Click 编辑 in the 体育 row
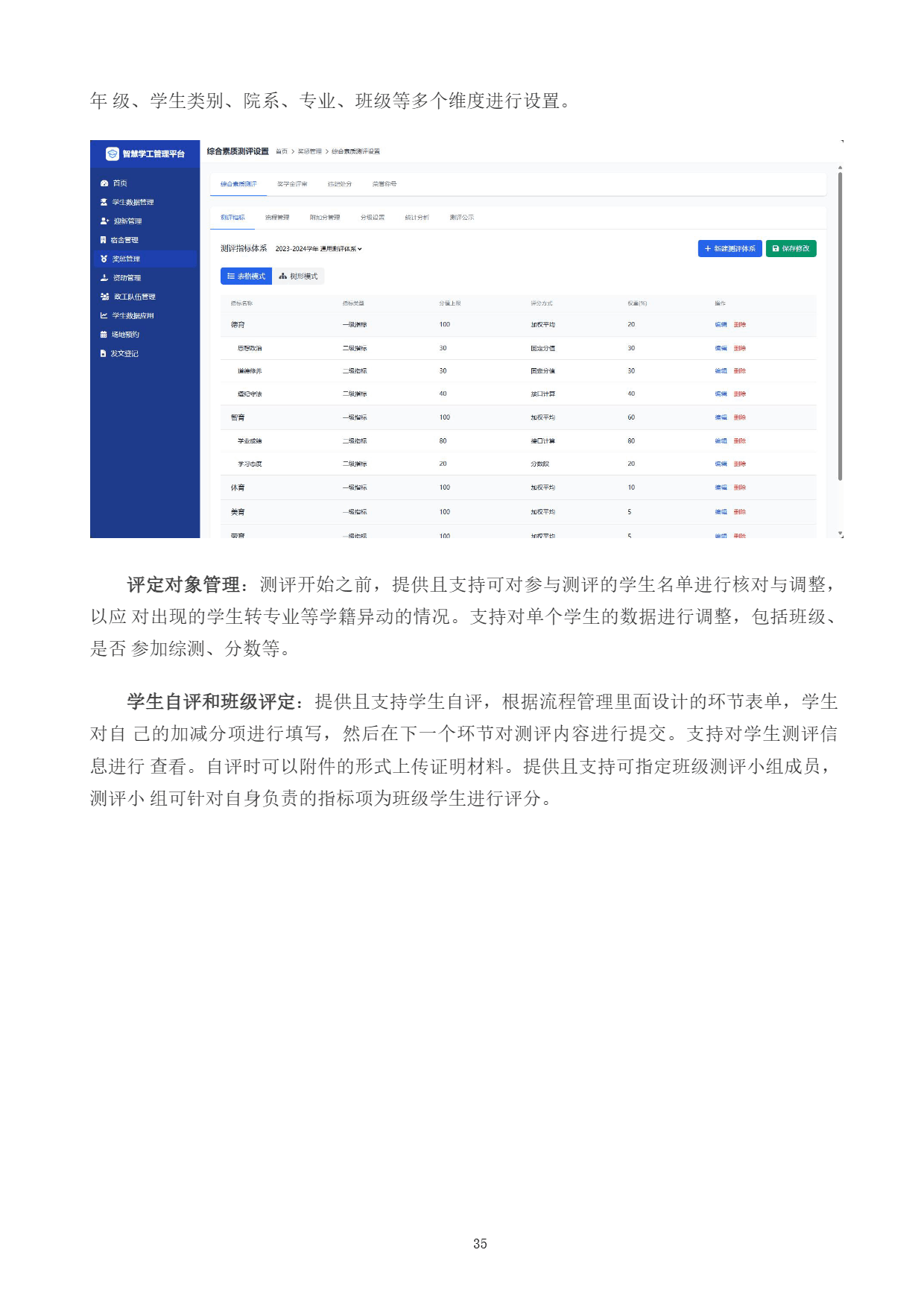 pyautogui.click(x=721, y=487)
